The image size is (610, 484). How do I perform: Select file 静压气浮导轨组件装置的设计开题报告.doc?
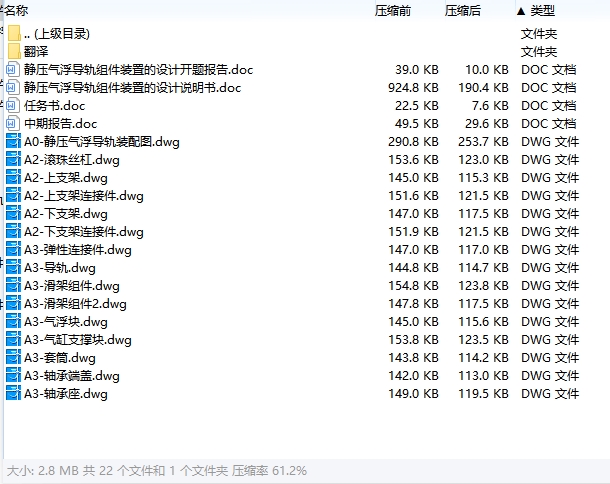138,70
